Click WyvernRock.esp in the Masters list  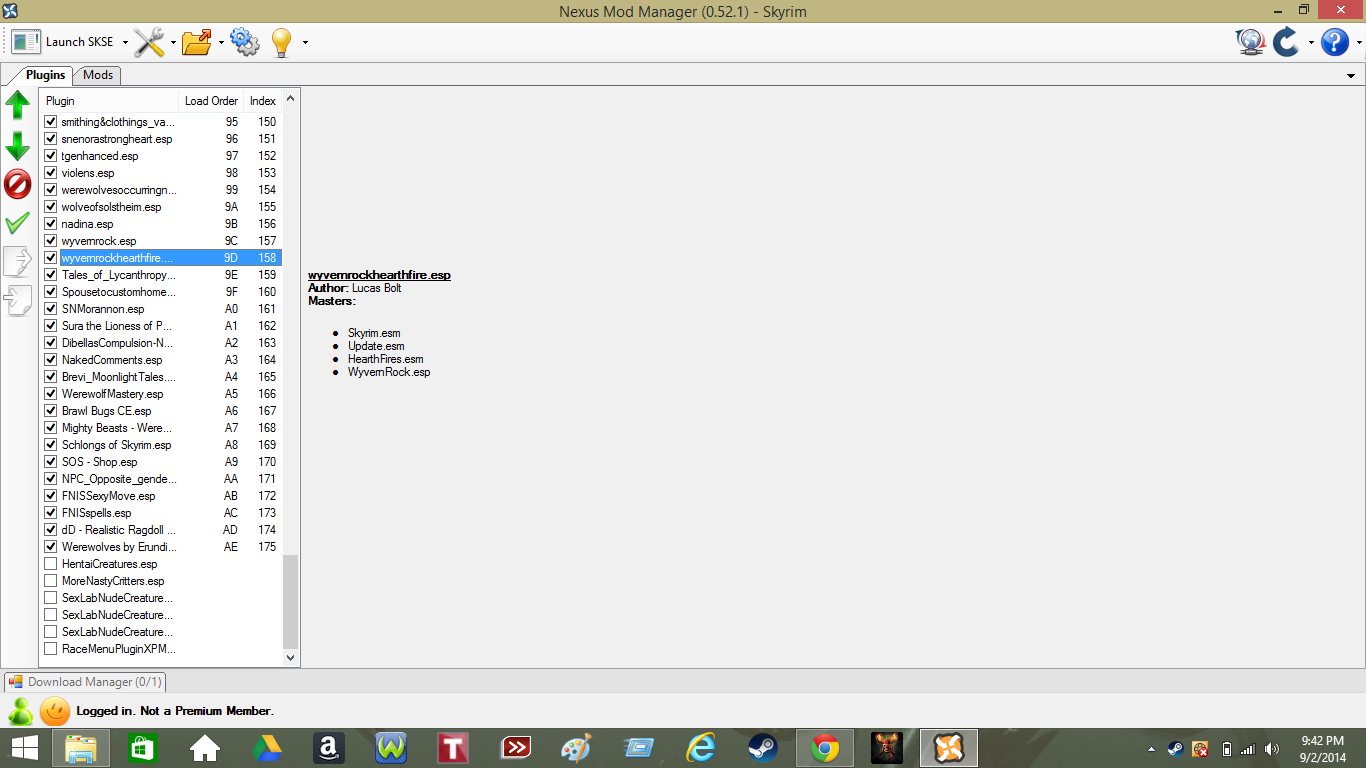pos(389,372)
